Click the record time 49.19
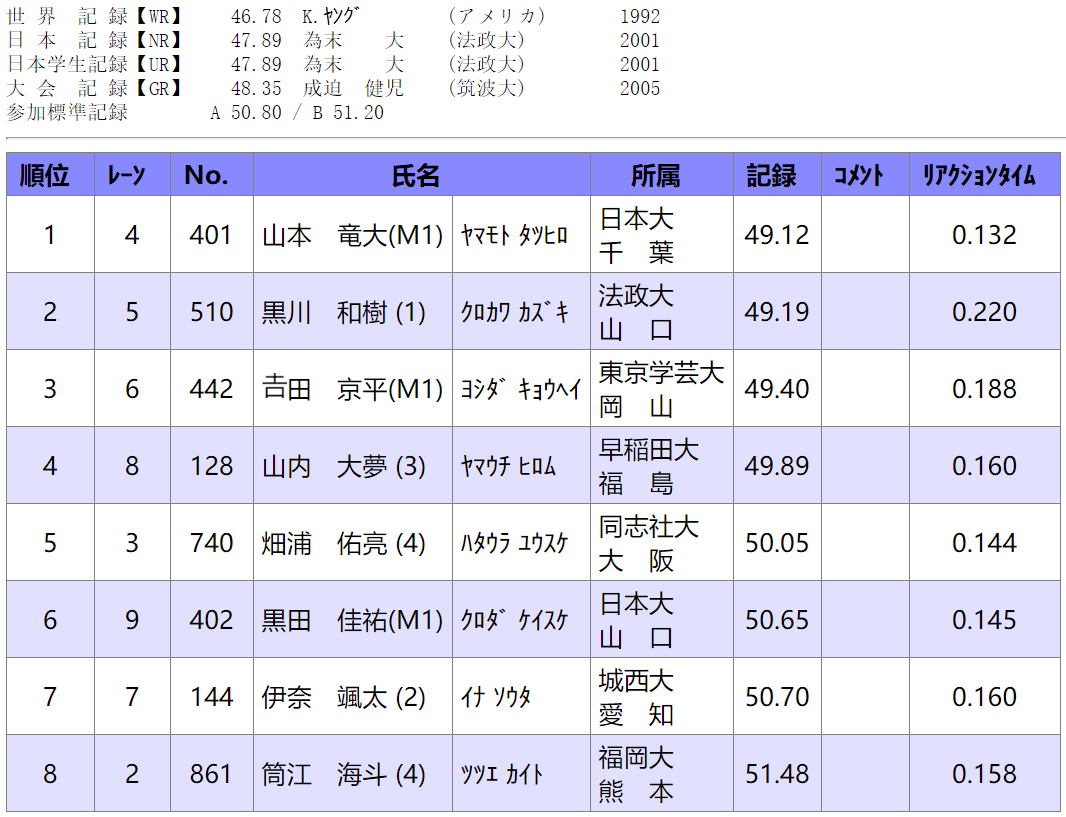 pyautogui.click(x=777, y=312)
